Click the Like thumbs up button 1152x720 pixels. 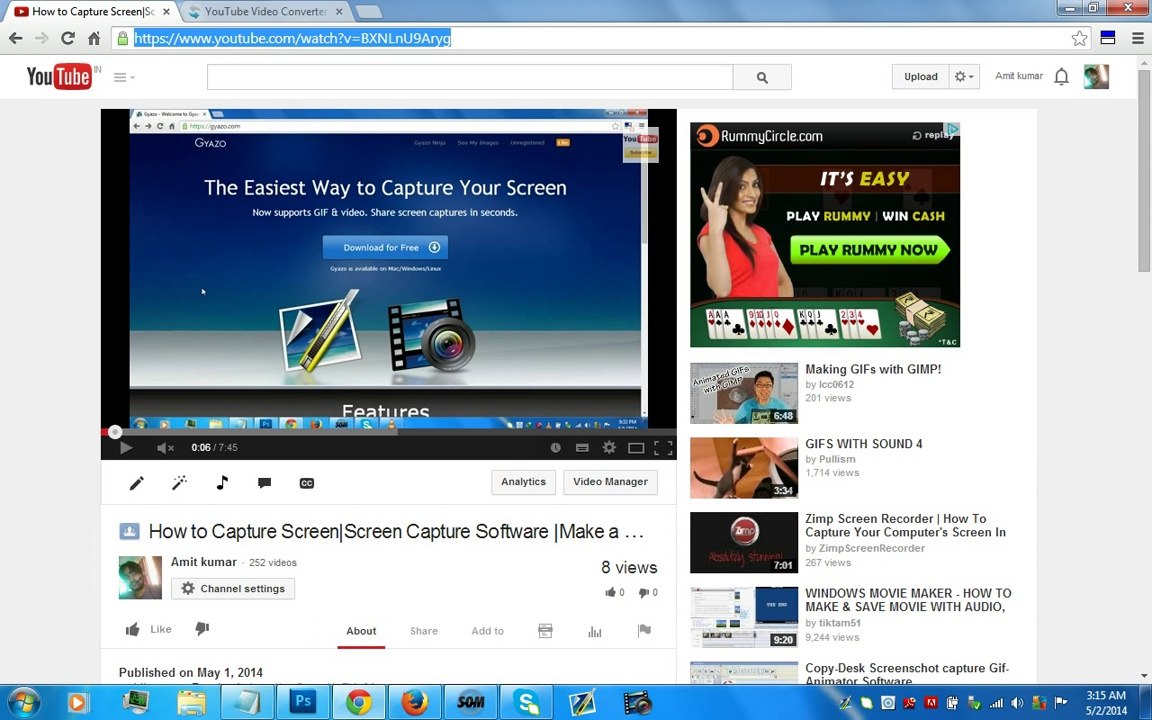[148, 629]
